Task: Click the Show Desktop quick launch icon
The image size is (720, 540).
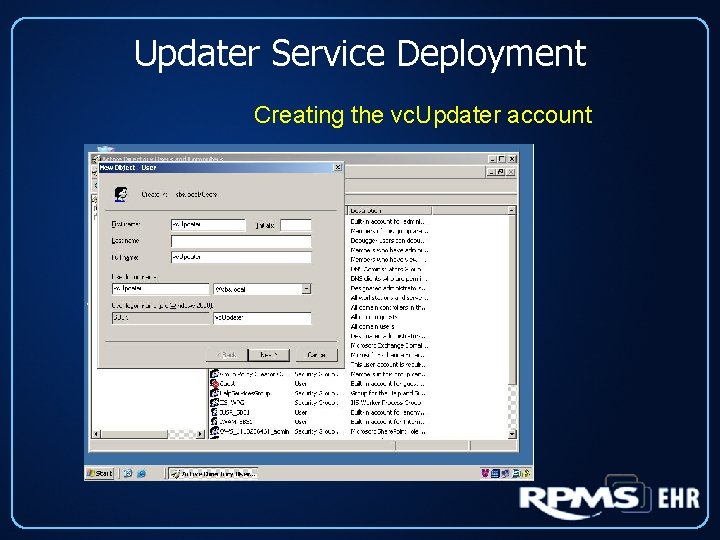Action: click(128, 473)
